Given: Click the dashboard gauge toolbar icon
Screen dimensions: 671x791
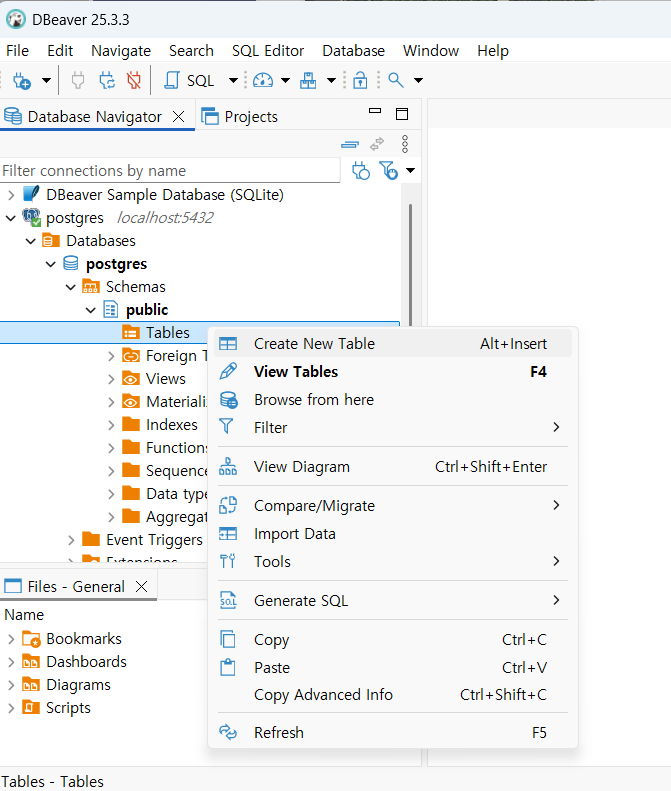Looking at the screenshot, I should coord(263,80).
